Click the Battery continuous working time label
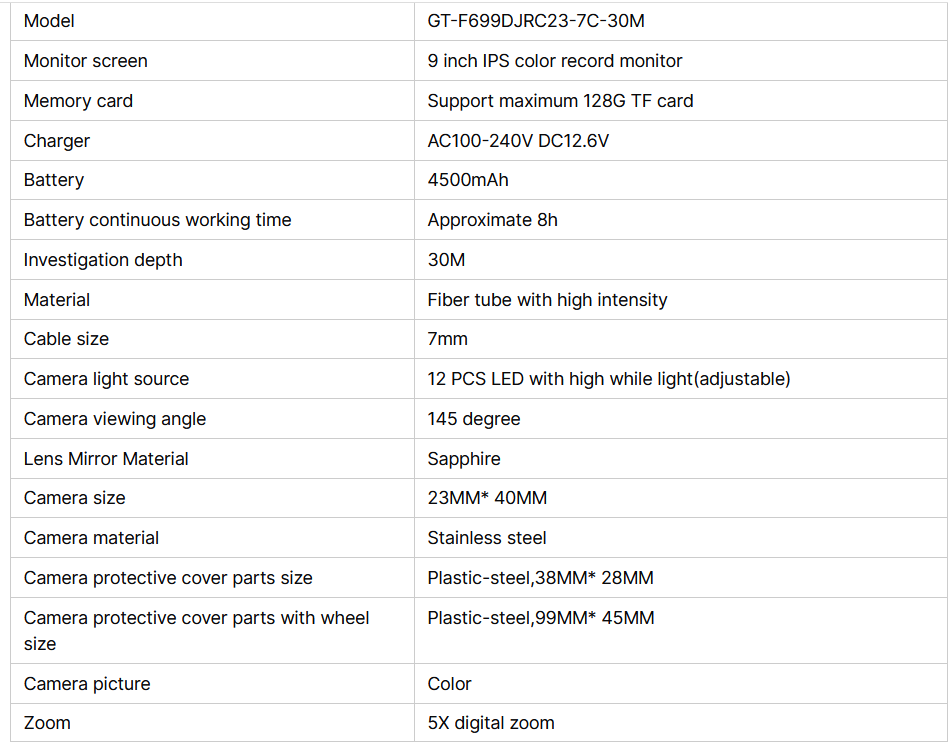 click(157, 220)
